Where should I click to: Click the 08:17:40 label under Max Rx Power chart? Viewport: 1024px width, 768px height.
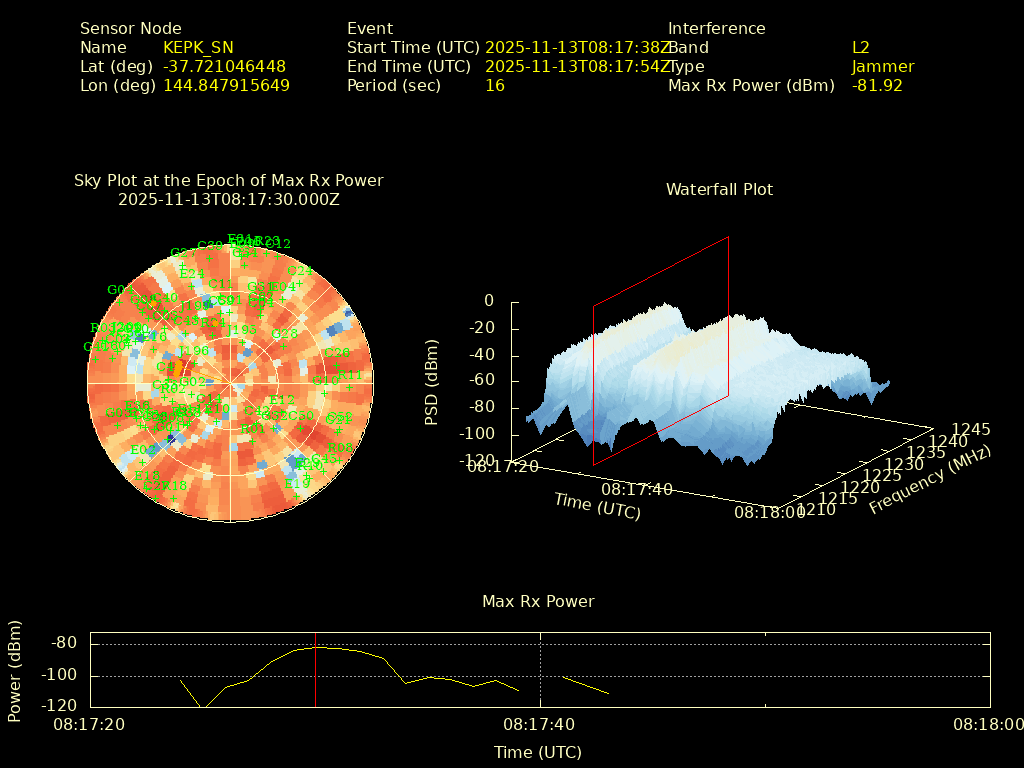(x=538, y=724)
